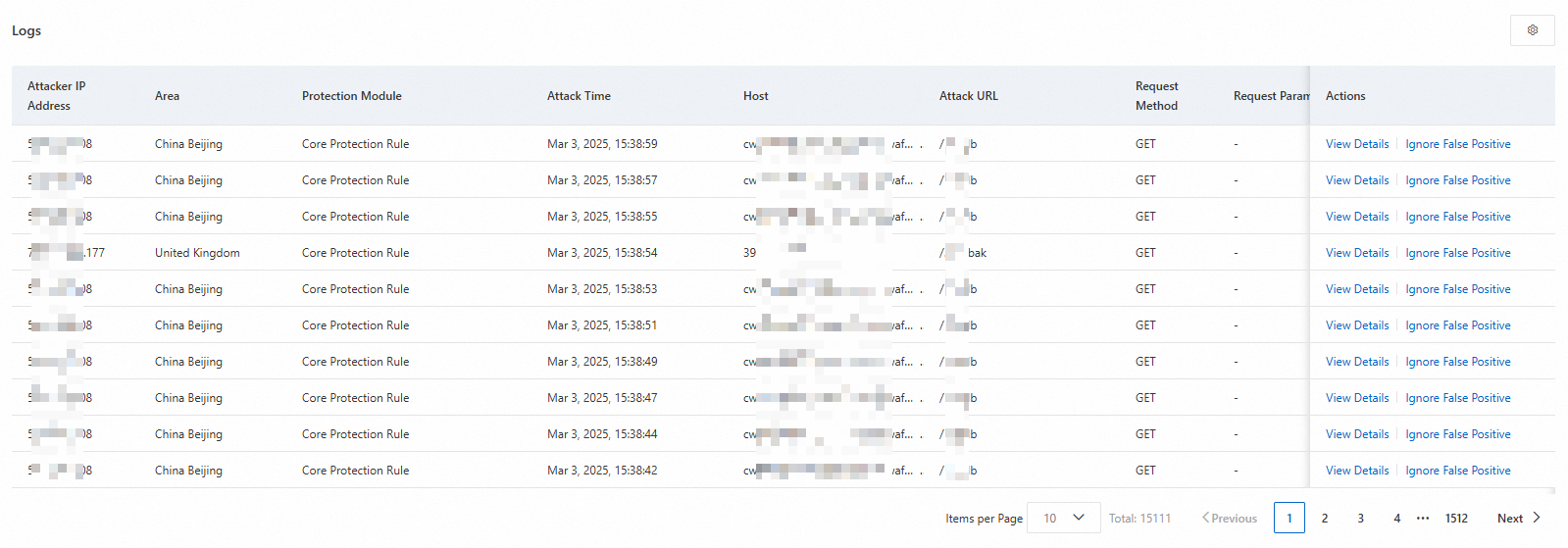This screenshot has width=1568, height=548.
Task: Ignore False Positive for 15:38:57 attack
Action: point(1457,180)
